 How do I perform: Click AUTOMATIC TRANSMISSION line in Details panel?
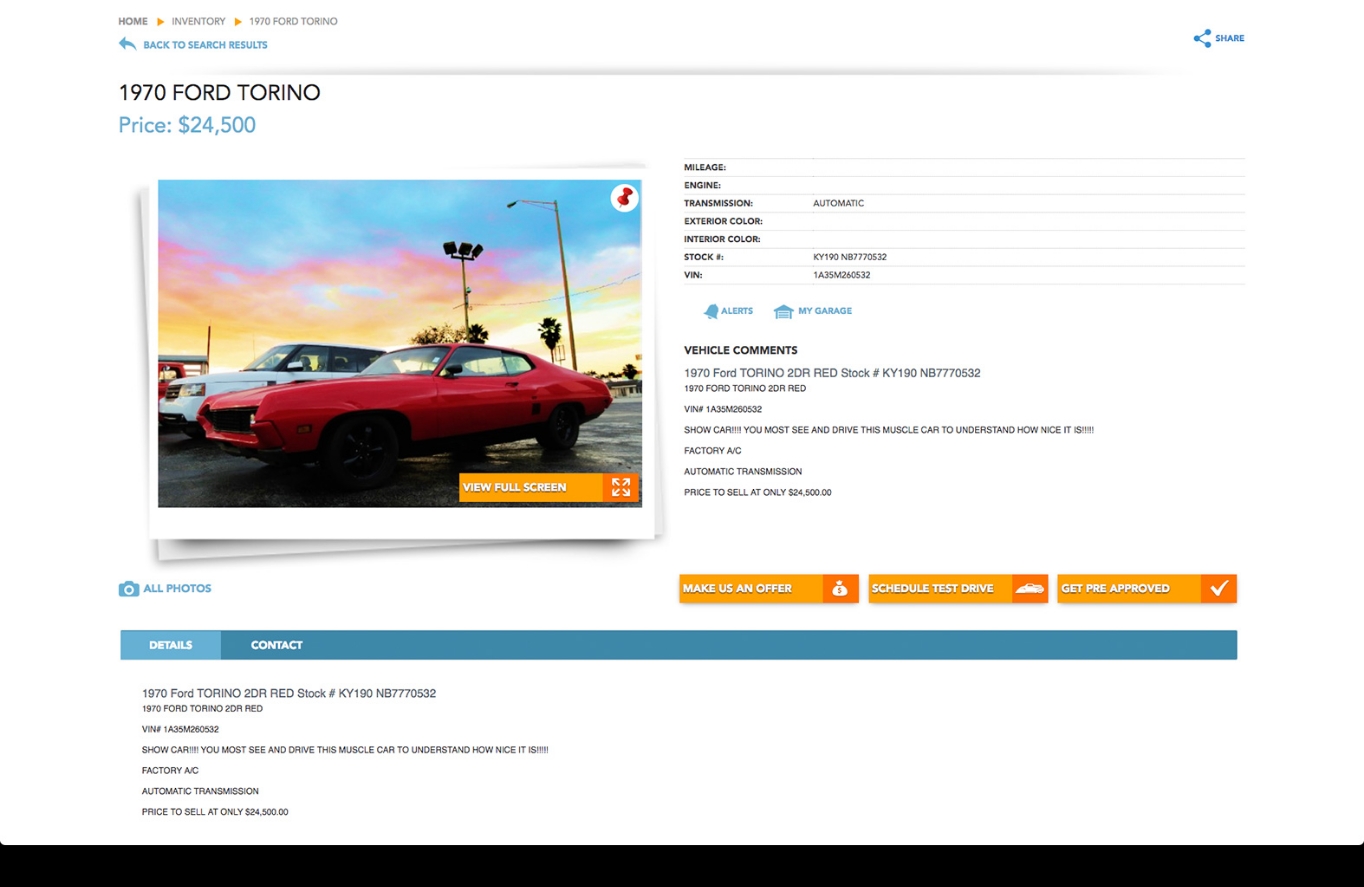click(x=200, y=791)
